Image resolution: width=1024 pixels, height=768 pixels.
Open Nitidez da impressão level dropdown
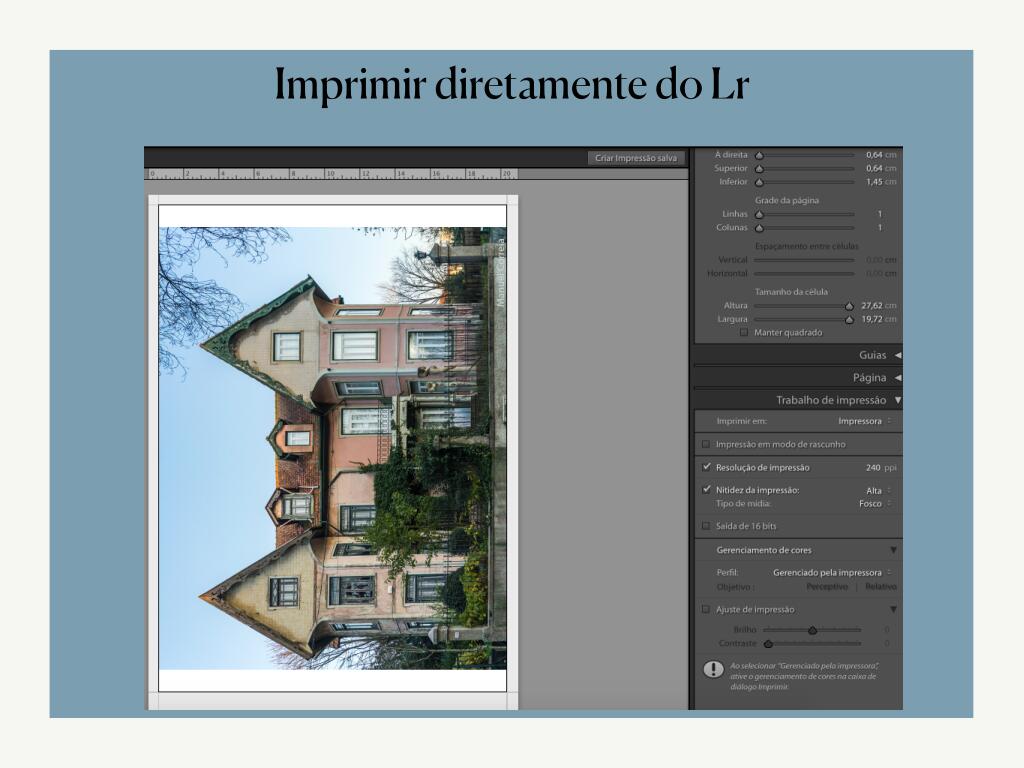[877, 491]
